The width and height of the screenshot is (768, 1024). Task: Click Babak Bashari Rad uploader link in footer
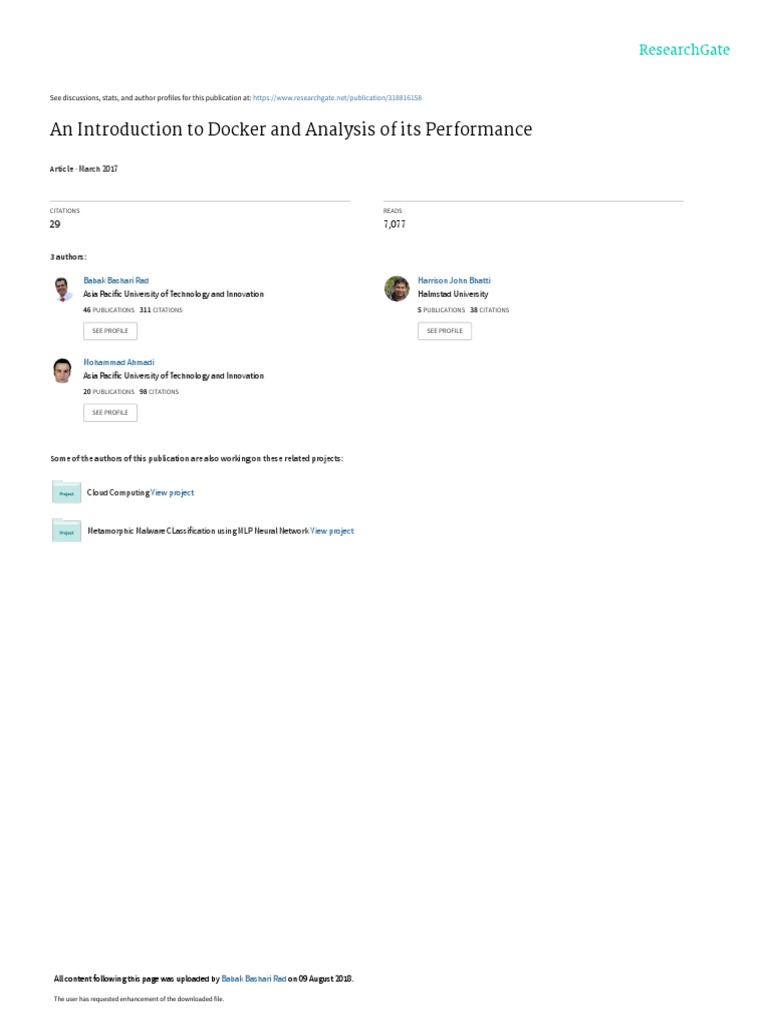click(x=253, y=979)
